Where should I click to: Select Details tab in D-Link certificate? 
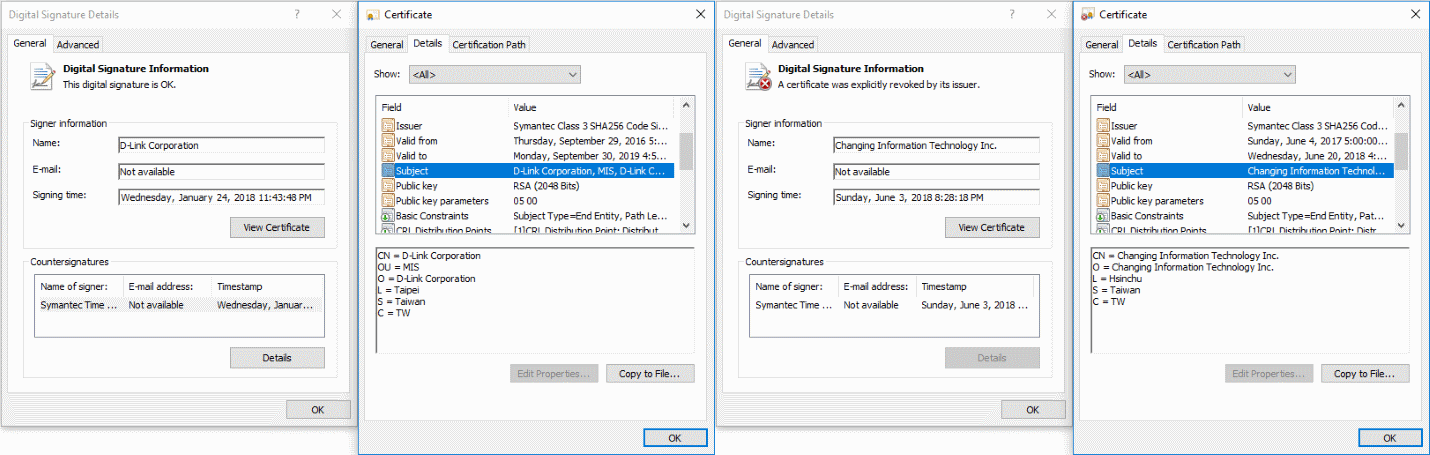pos(427,43)
